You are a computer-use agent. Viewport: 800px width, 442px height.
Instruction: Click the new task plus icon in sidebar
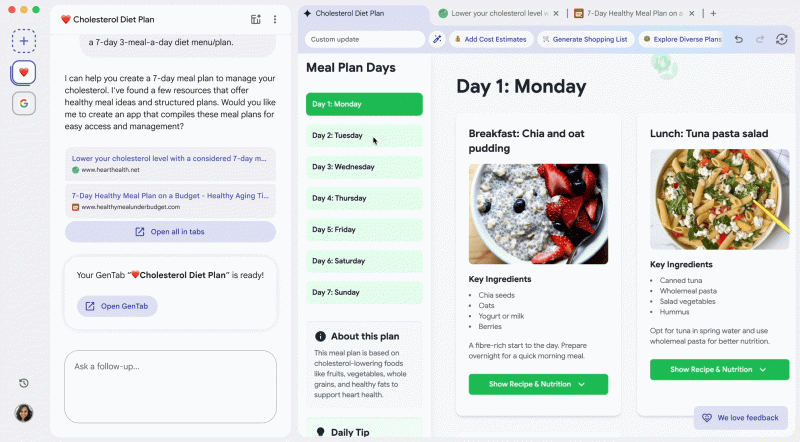click(x=25, y=41)
